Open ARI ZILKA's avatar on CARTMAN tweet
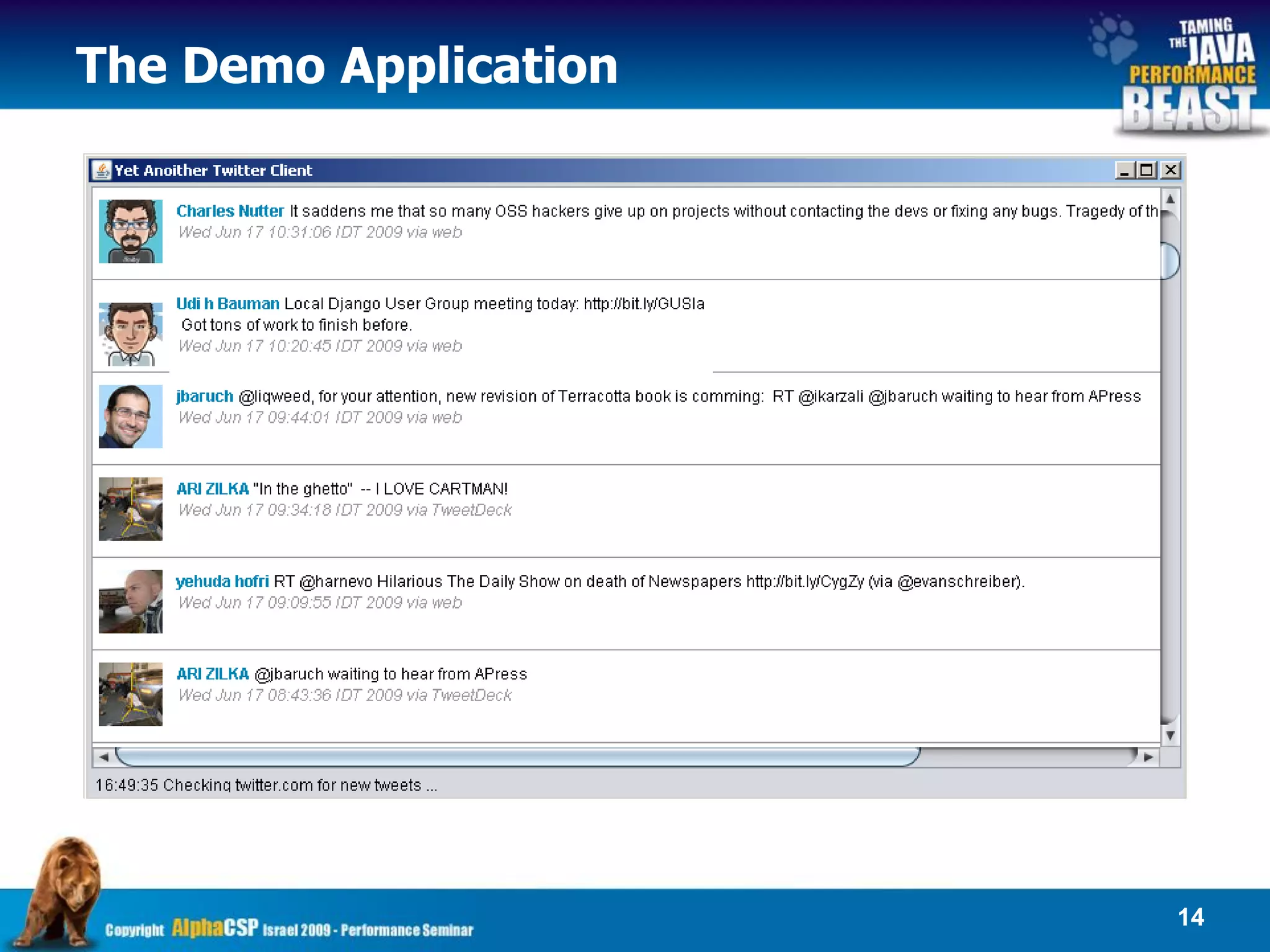 click(131, 509)
